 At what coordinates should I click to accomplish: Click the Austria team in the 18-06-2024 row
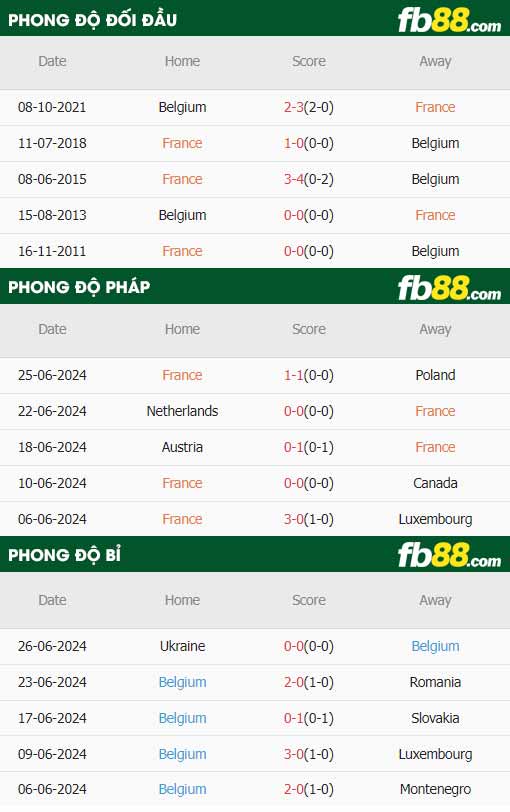[182, 447]
